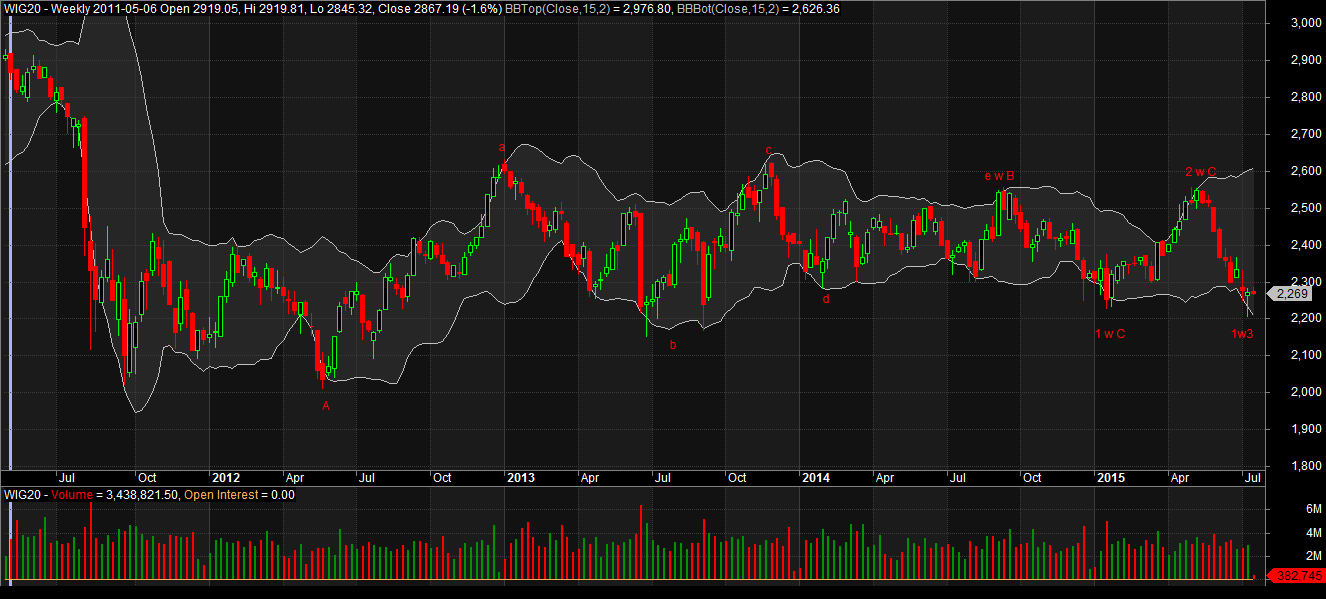
Task: Click the 2013 year marker on time axis
Action: click(x=520, y=478)
